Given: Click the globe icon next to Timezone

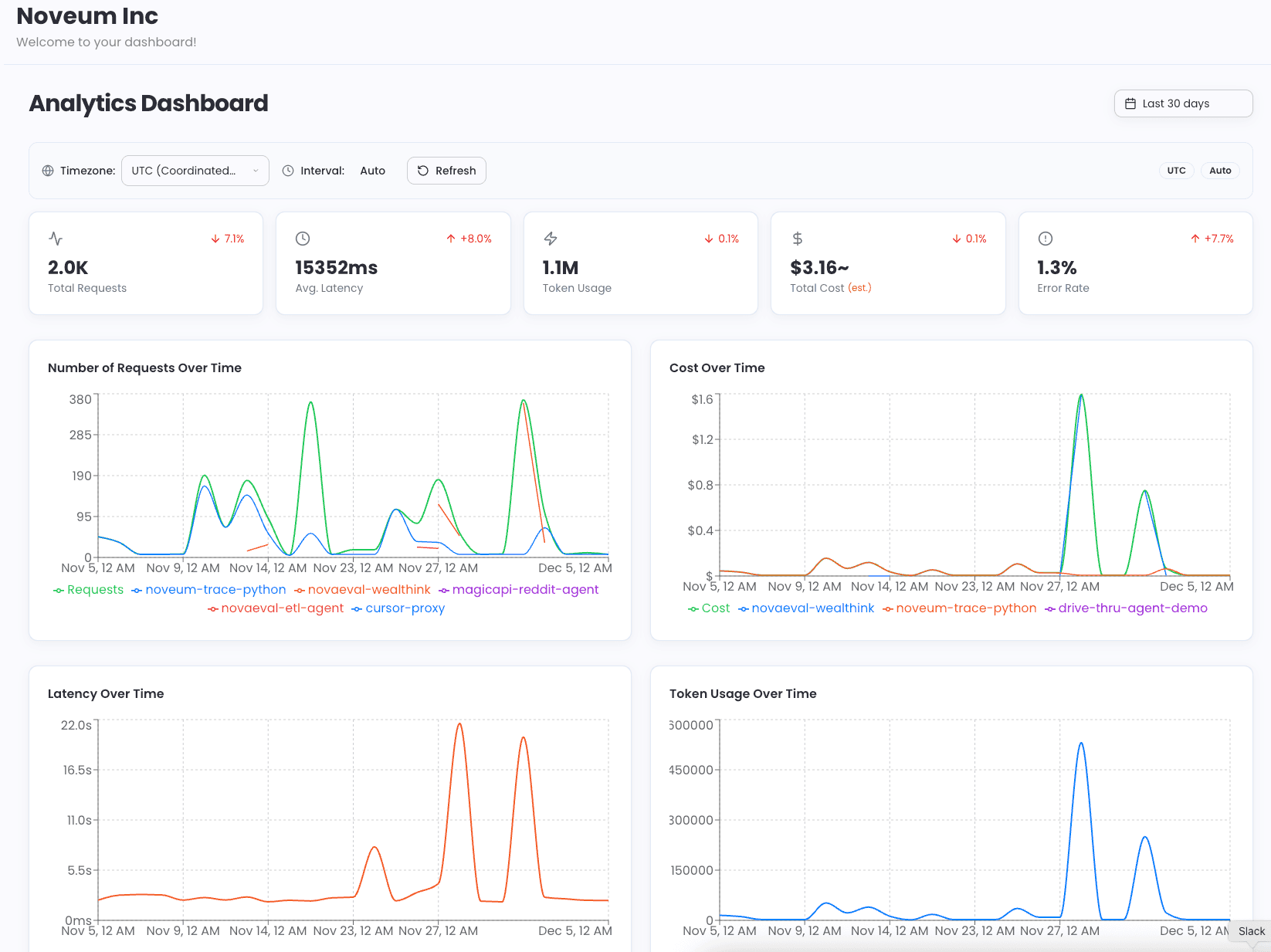Looking at the screenshot, I should 46,171.
